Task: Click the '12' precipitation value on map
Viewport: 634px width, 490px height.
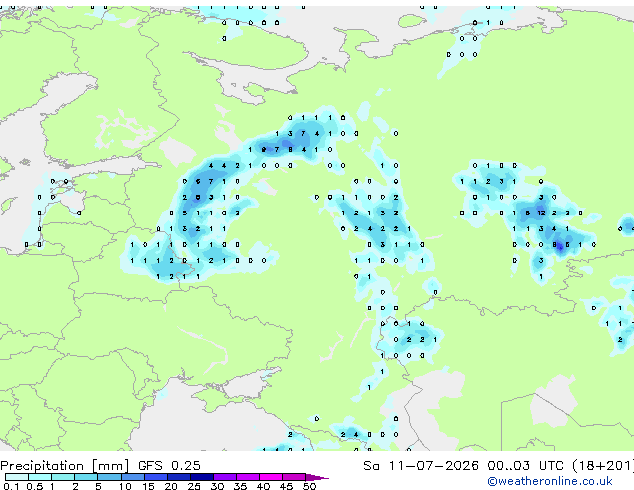Action: coord(541,213)
